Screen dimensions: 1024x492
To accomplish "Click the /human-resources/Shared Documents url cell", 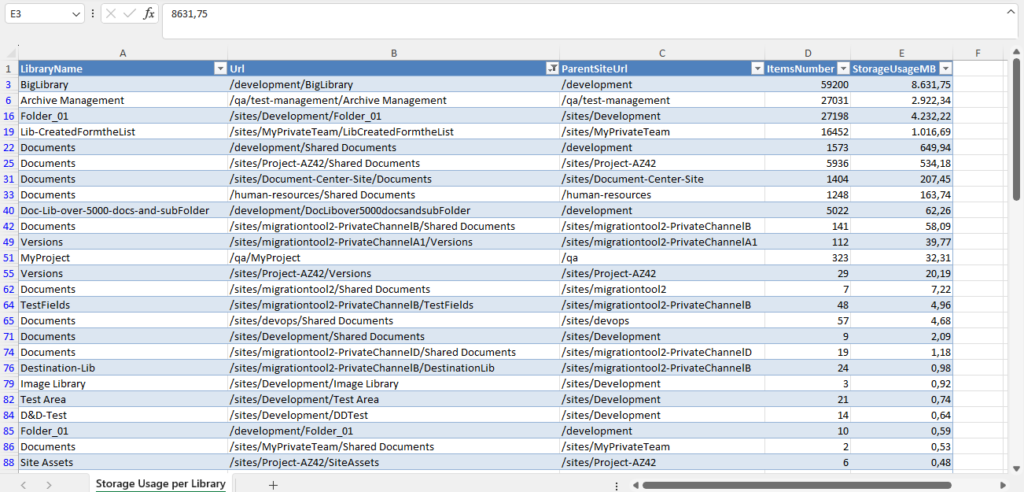I will [x=394, y=195].
